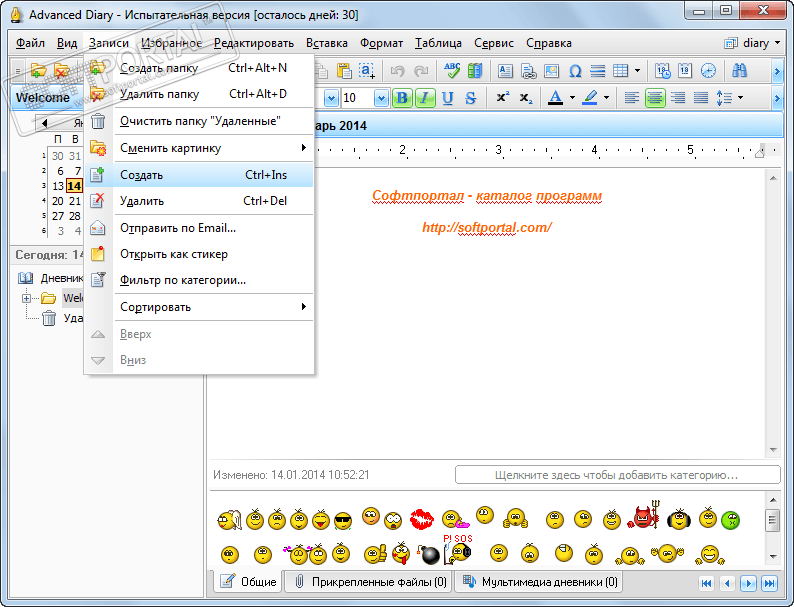Viewport: 794px width, 607px height.
Task: Switch to Мультимедиа дневники tab
Action: coord(540,582)
